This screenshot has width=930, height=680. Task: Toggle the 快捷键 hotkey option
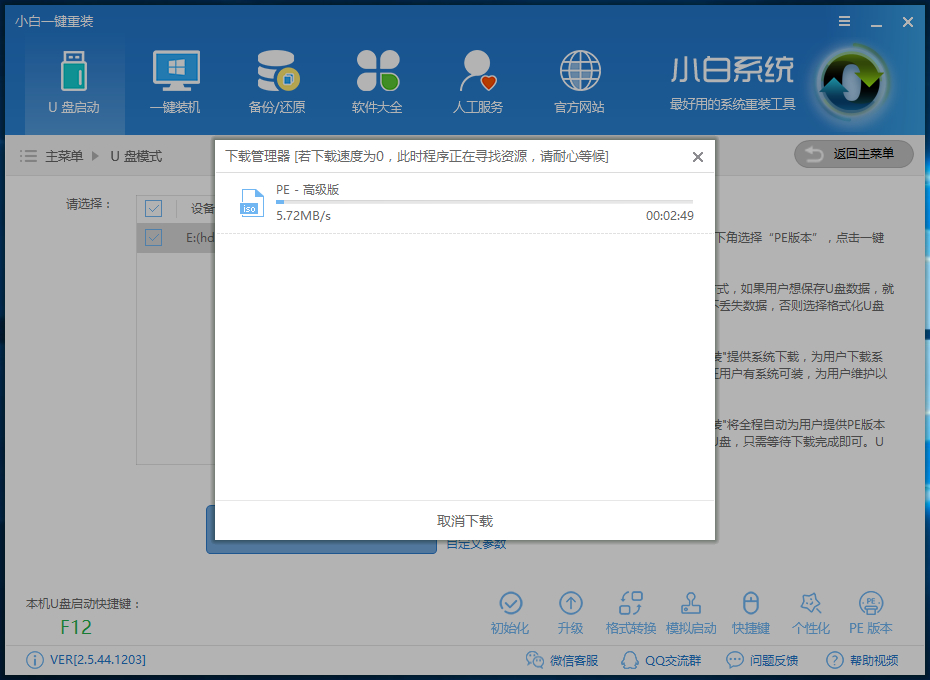click(x=751, y=610)
